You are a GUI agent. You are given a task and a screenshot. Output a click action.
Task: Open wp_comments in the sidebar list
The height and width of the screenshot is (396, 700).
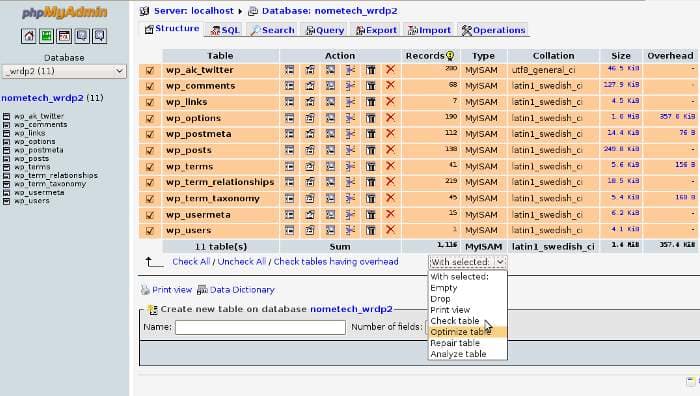40,125
